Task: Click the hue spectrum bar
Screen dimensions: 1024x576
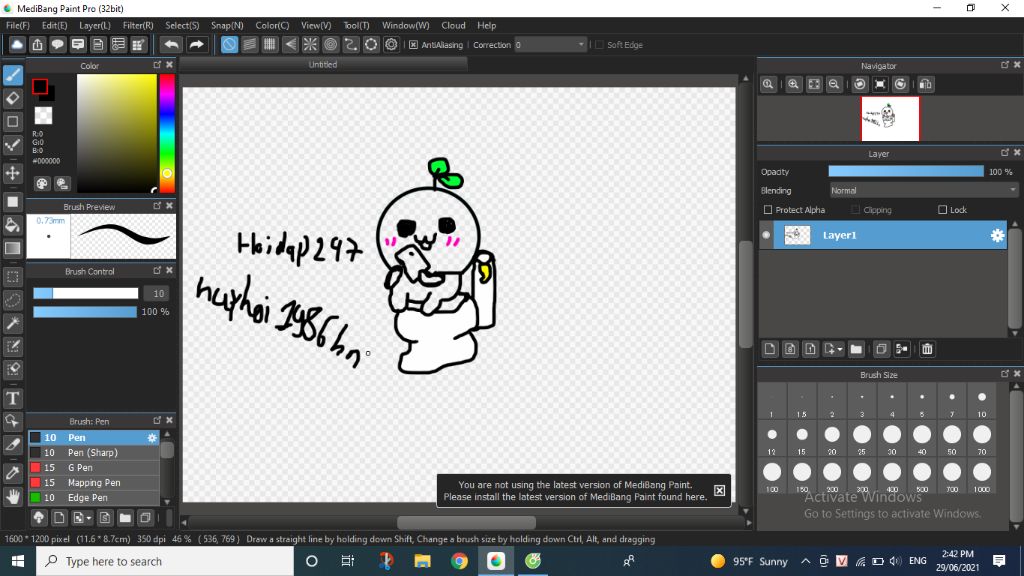Action: point(167,133)
